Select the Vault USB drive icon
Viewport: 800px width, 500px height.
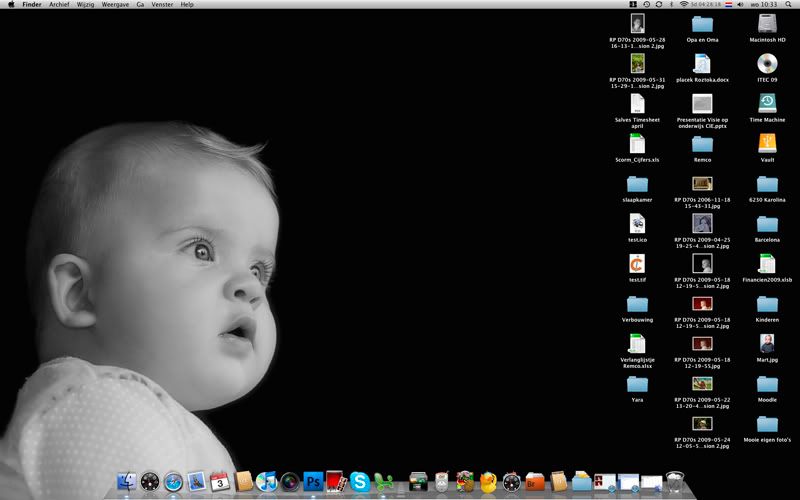(x=767, y=143)
